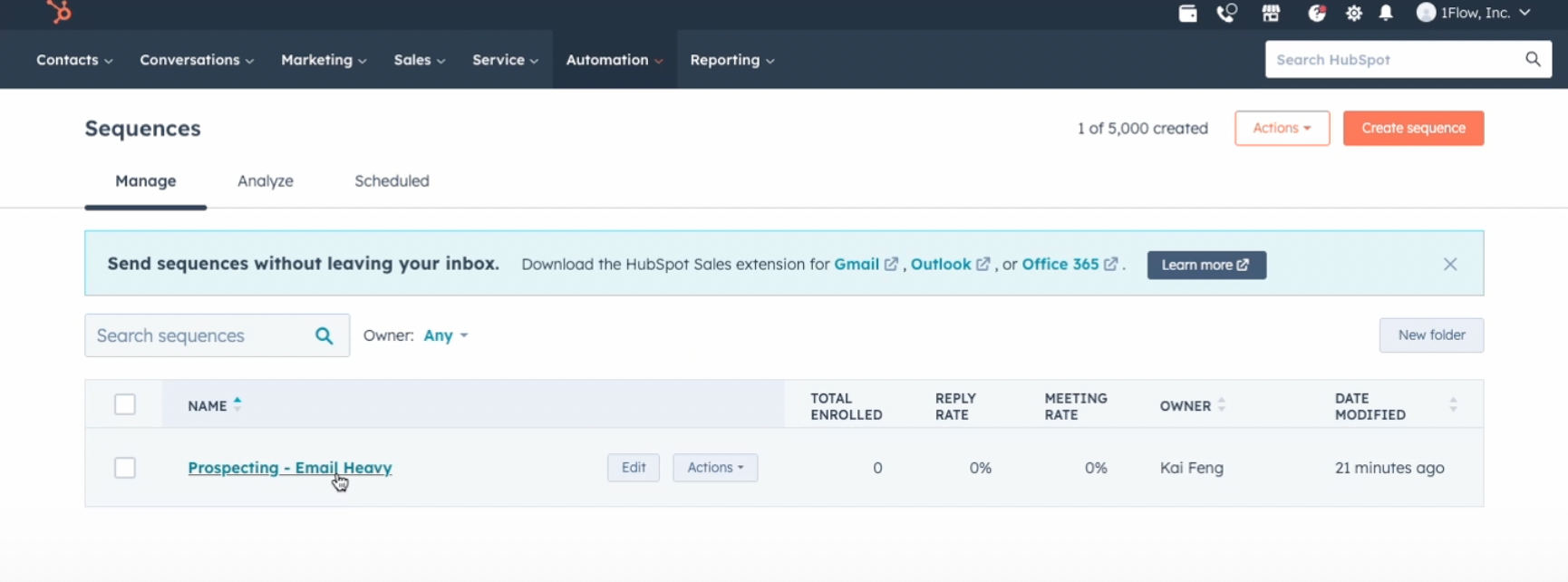Click the 1 of 5,000 created text

tap(1142, 128)
